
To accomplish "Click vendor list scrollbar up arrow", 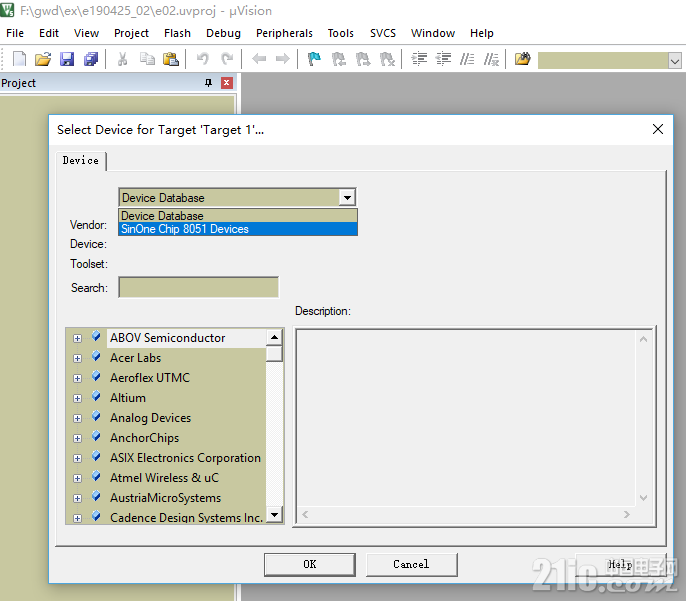I will click(x=274, y=337).
